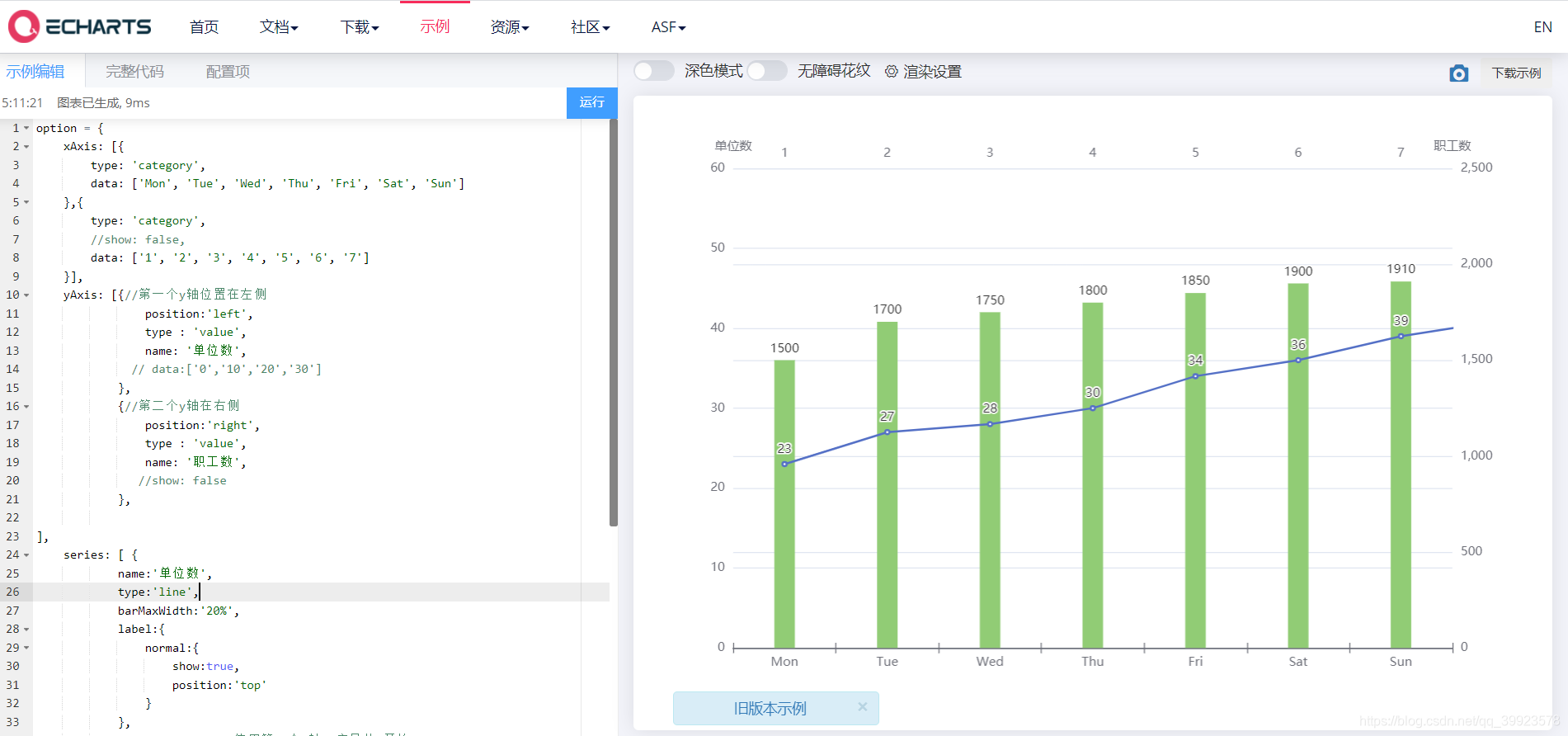Click the Tue bar labeled 1700
The height and width of the screenshot is (736, 1568).
click(x=888, y=485)
